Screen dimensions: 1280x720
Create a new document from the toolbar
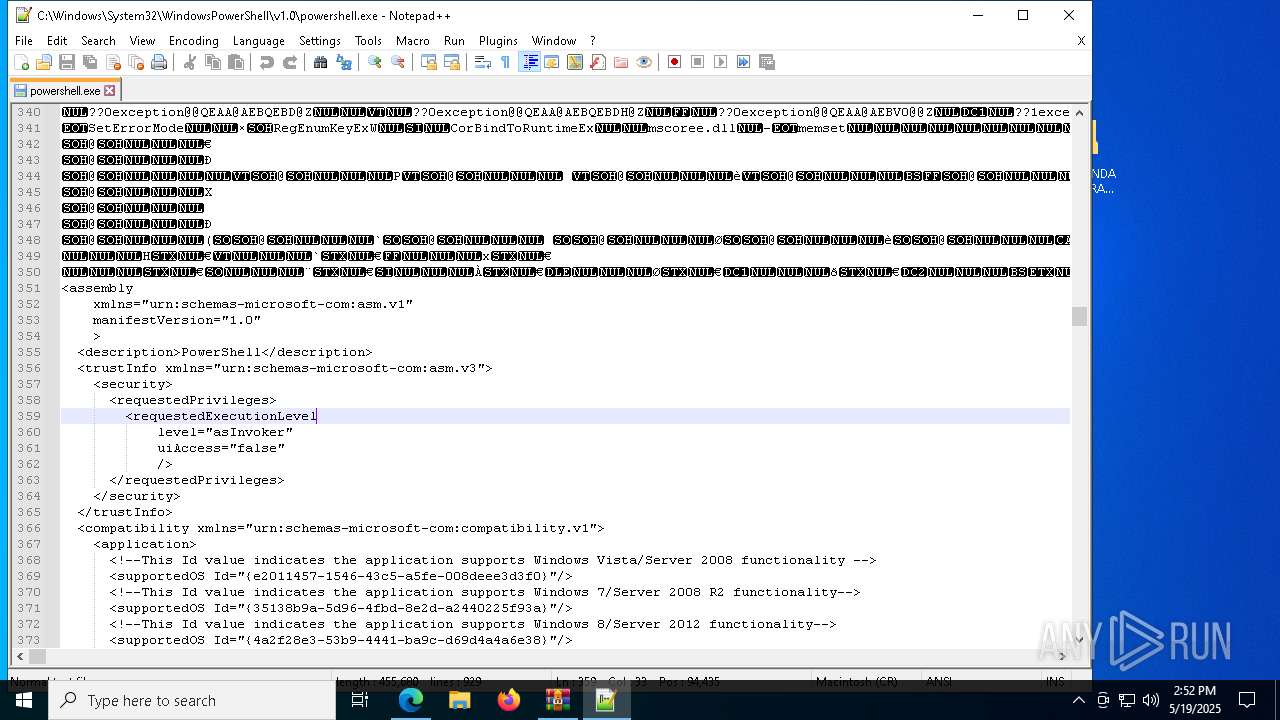coord(21,62)
